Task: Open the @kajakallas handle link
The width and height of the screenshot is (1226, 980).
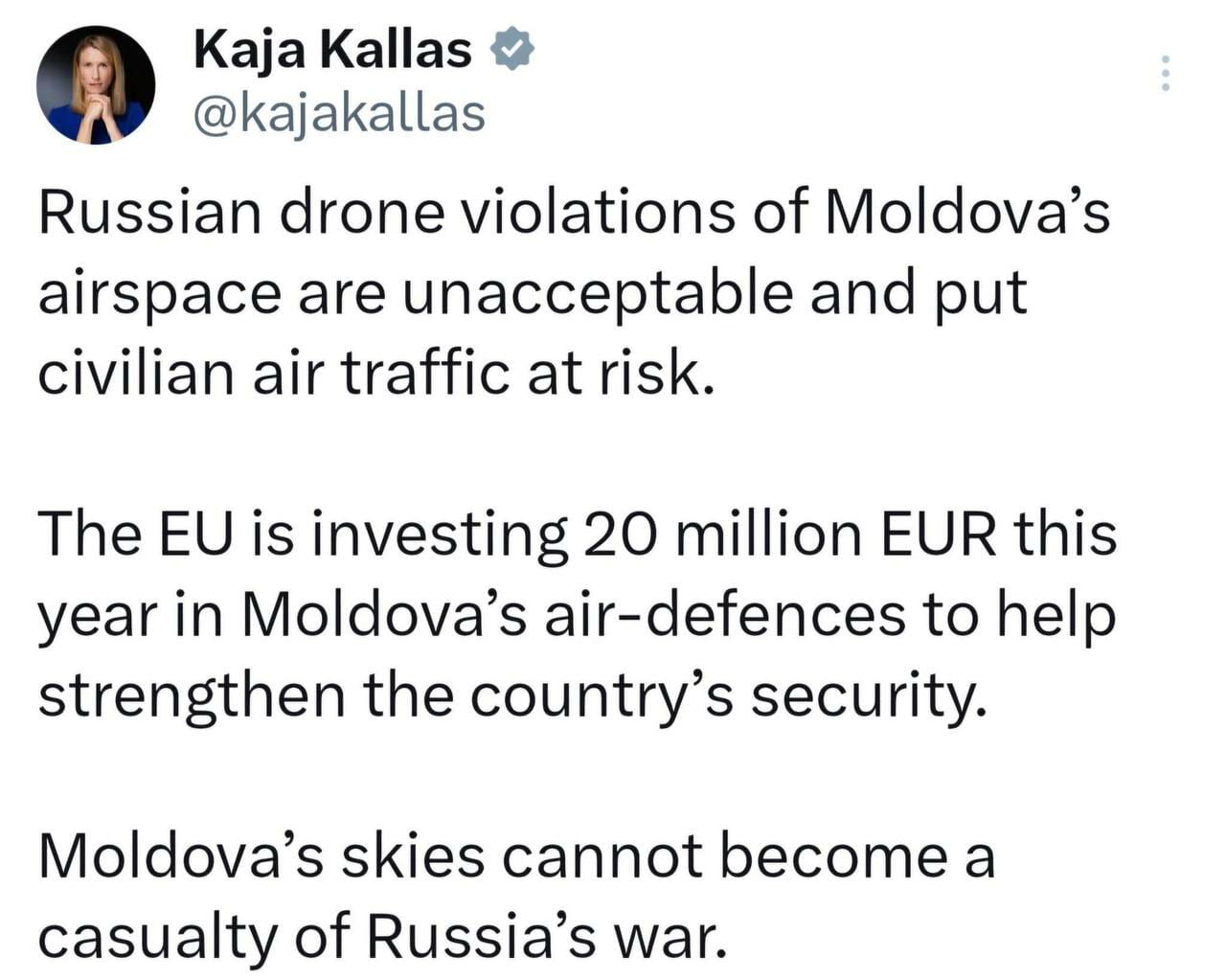Action: (x=339, y=114)
